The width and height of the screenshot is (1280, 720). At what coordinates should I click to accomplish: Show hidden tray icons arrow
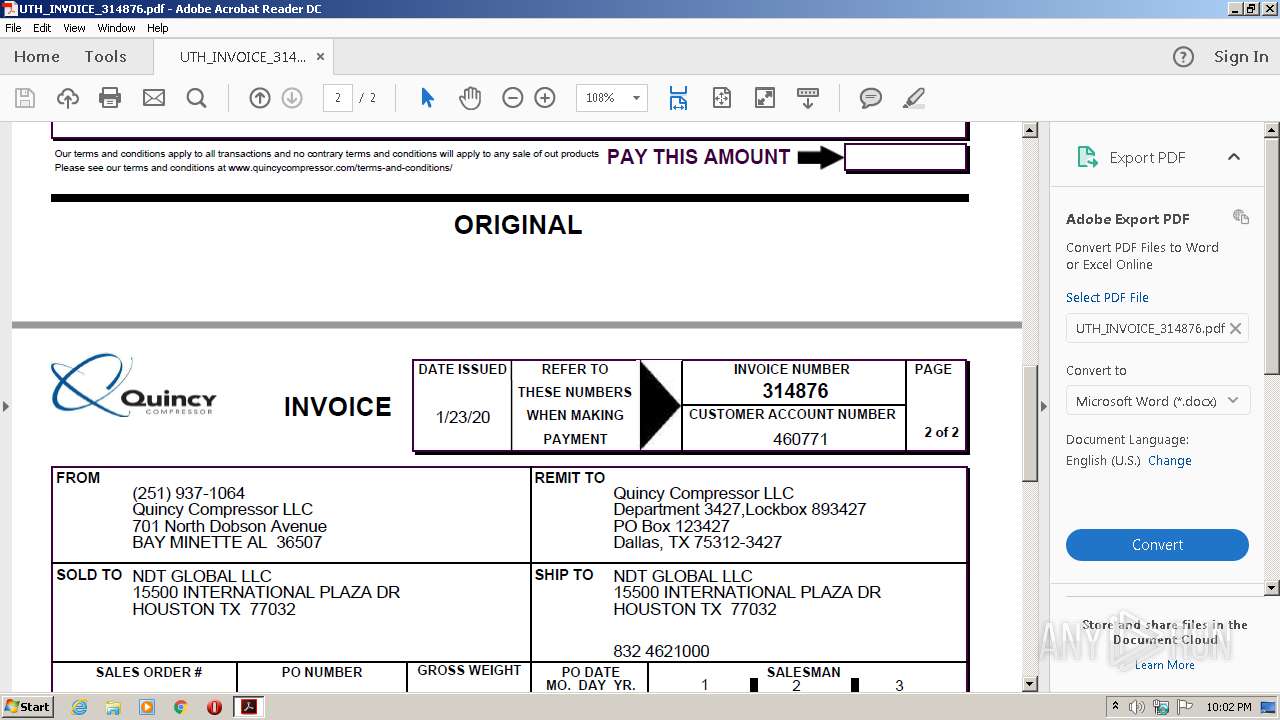[x=1116, y=707]
